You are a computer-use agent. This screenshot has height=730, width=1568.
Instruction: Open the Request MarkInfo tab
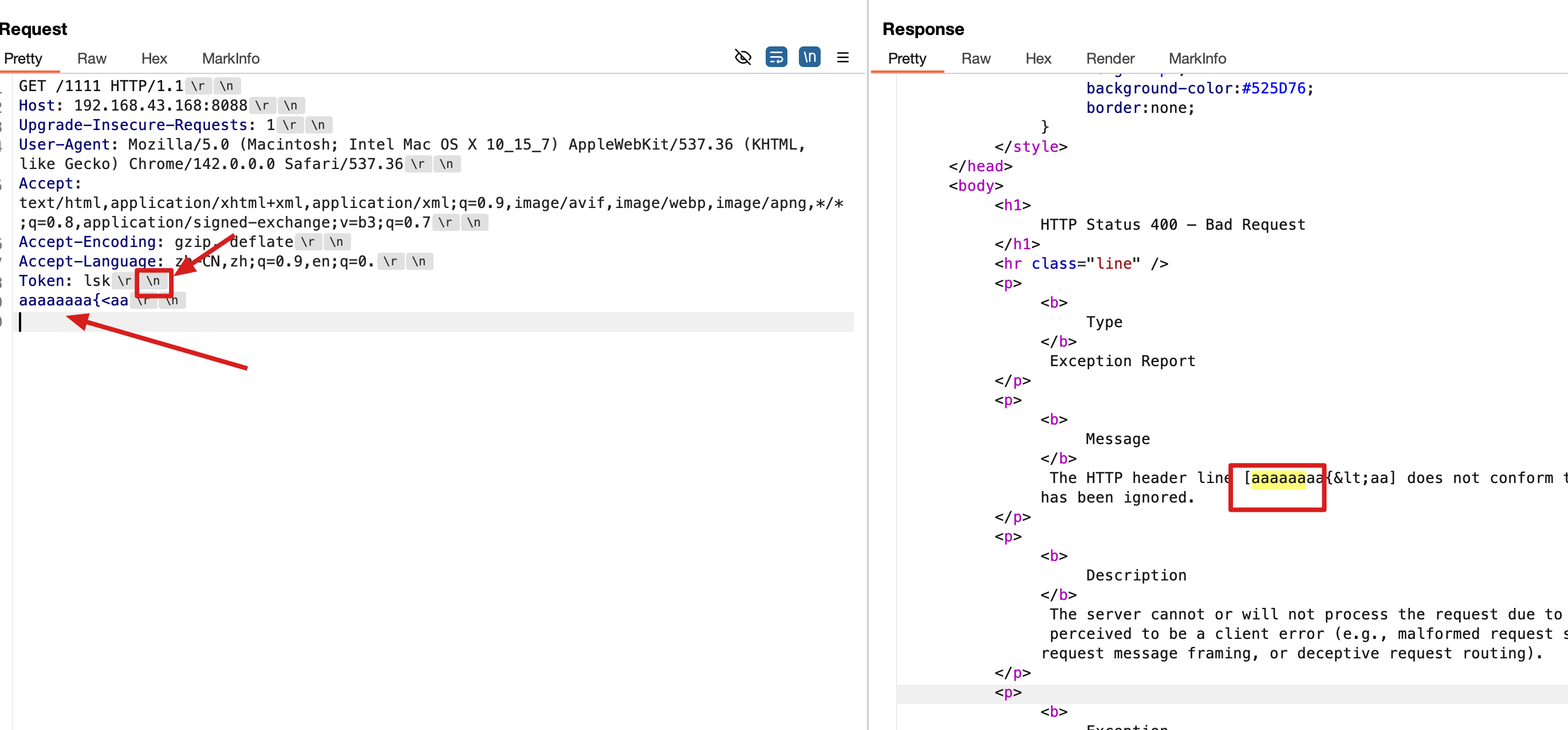231,58
